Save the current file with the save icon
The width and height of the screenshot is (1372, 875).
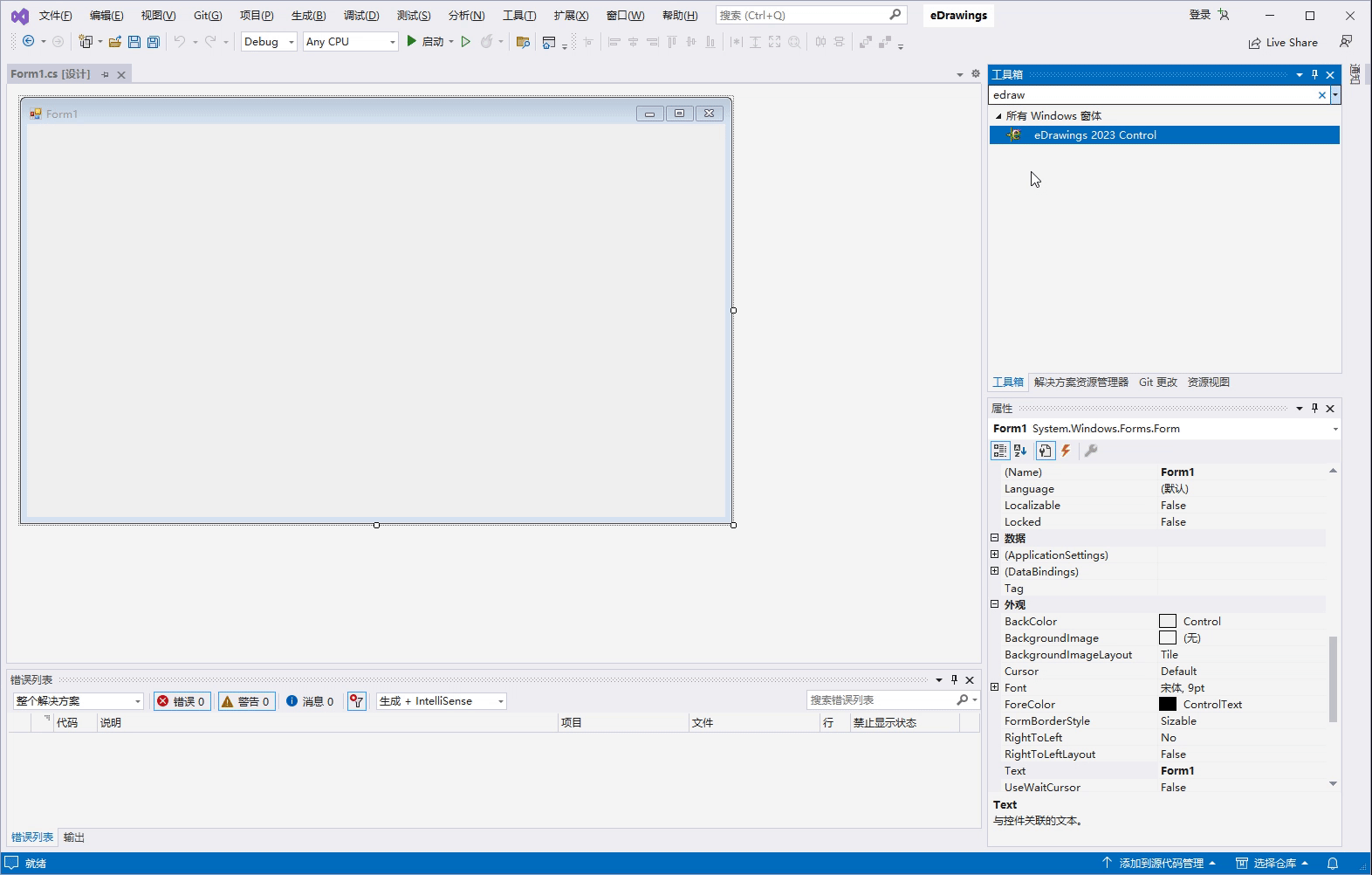pos(134,41)
